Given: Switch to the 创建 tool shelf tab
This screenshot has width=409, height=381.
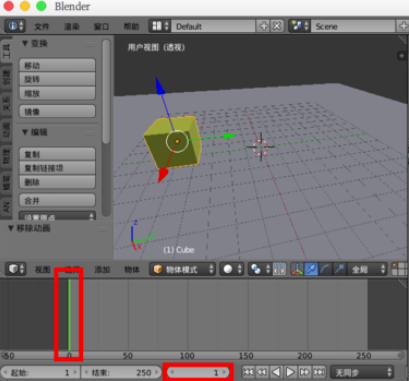Looking at the screenshot, I should (6, 77).
